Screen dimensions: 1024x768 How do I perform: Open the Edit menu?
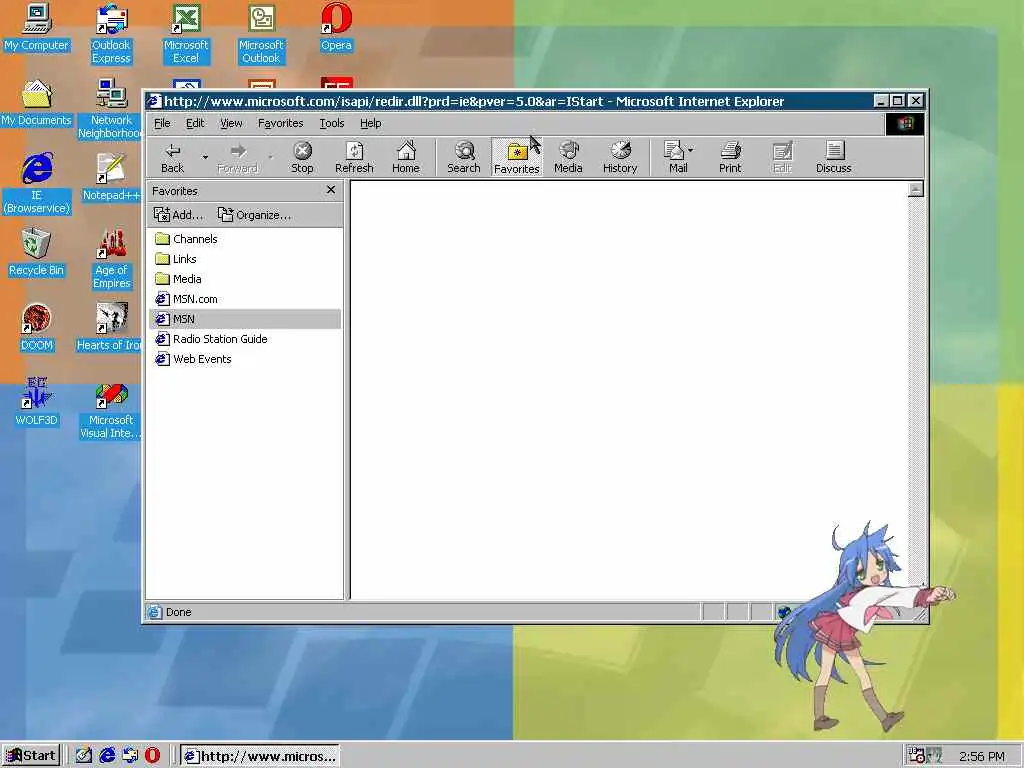(195, 123)
